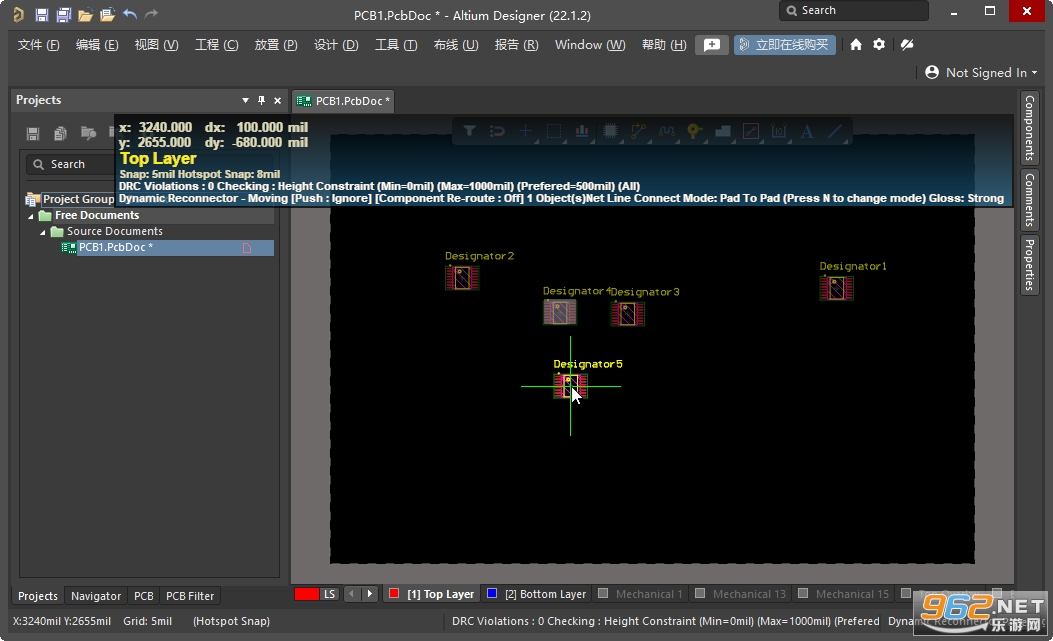Open the 帮助 (H) menu
This screenshot has height=641, width=1053.
point(663,45)
